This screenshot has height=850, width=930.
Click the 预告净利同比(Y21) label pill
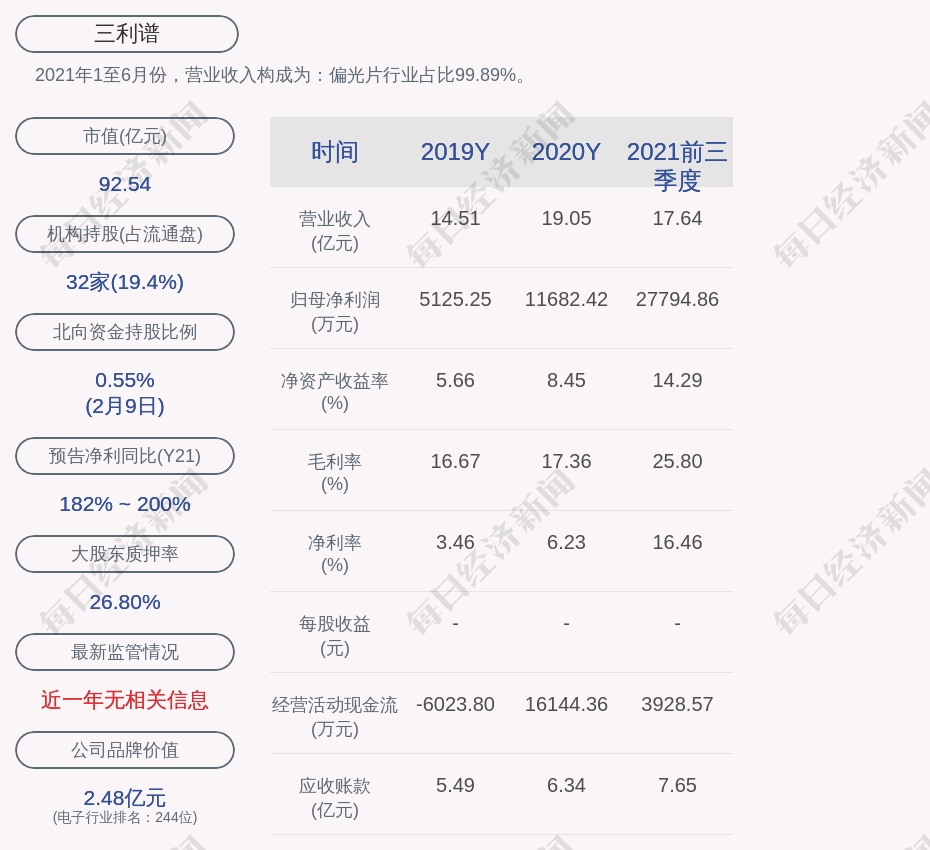coord(125,456)
